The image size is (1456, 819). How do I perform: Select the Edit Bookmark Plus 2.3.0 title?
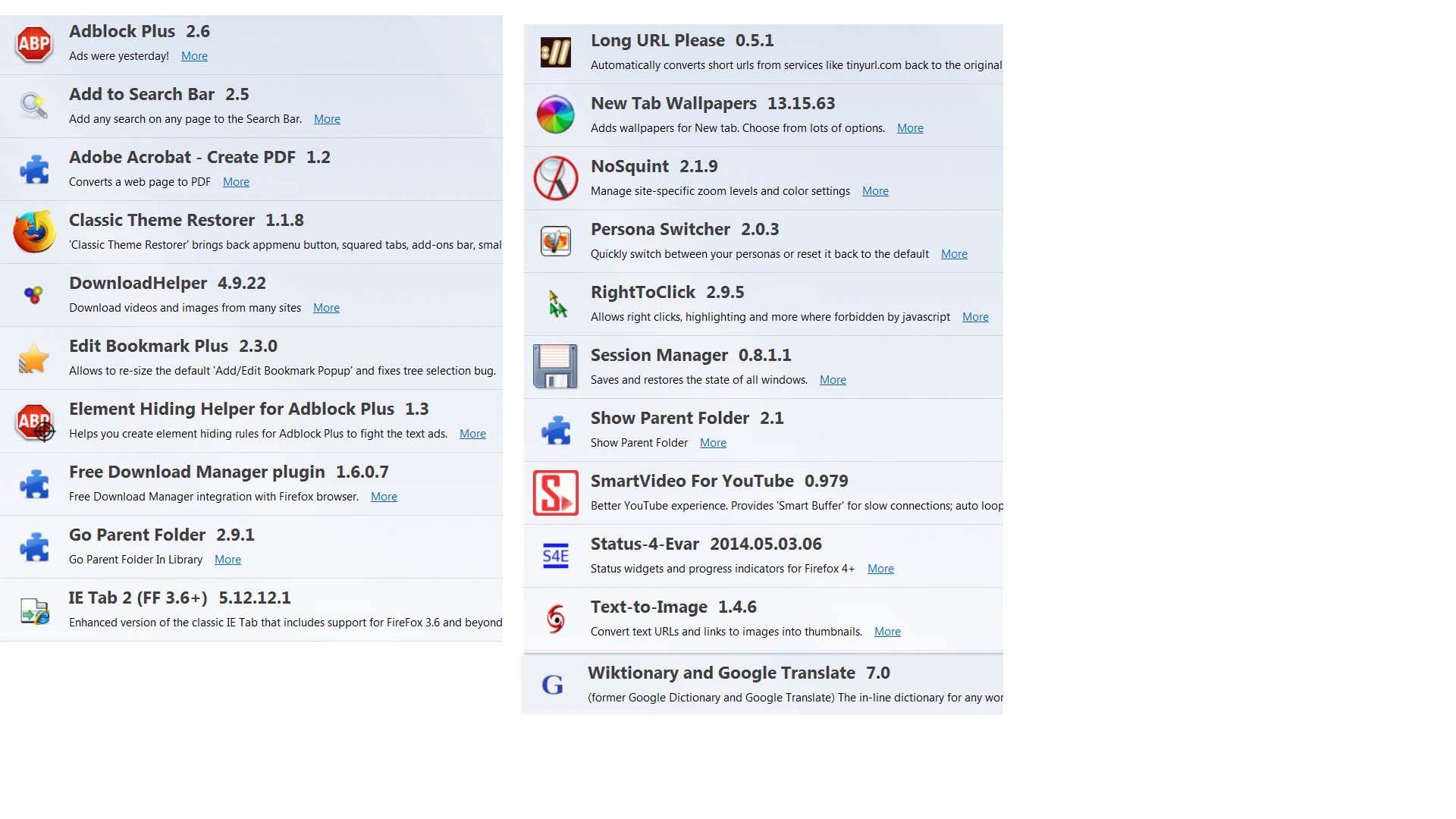[x=173, y=347]
